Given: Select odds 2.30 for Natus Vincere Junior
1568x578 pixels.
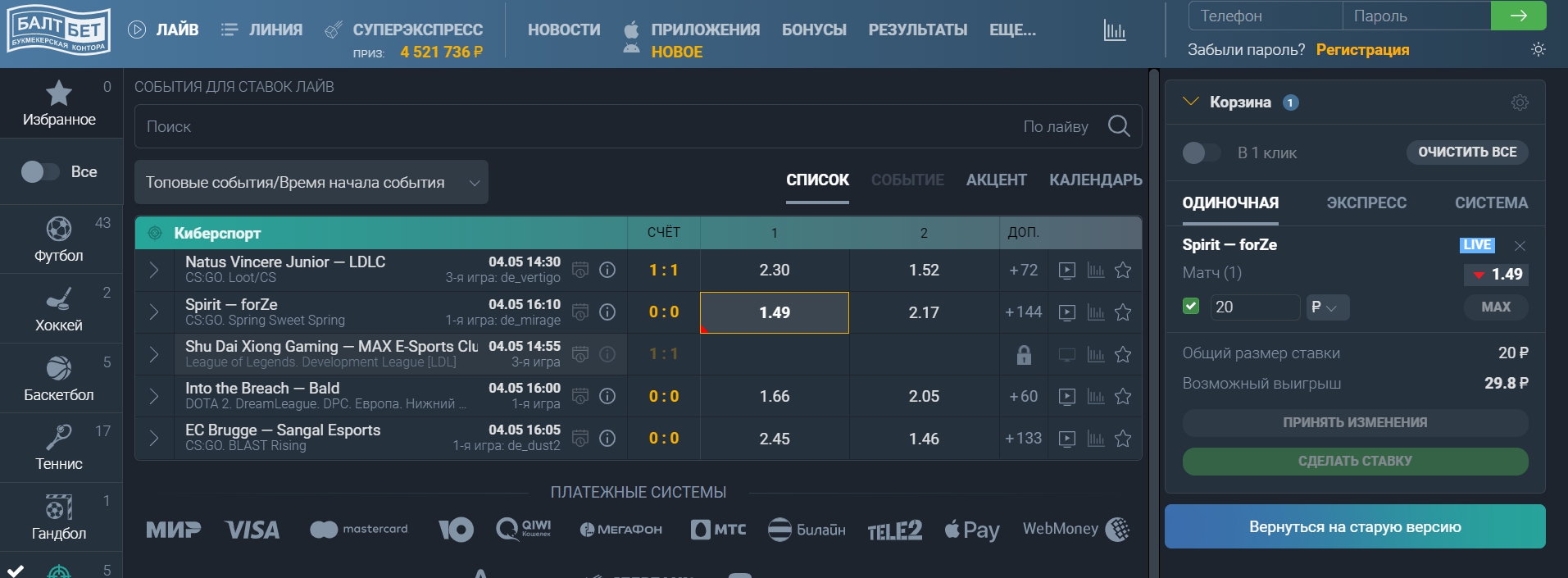Looking at the screenshot, I should pyautogui.click(x=775, y=270).
